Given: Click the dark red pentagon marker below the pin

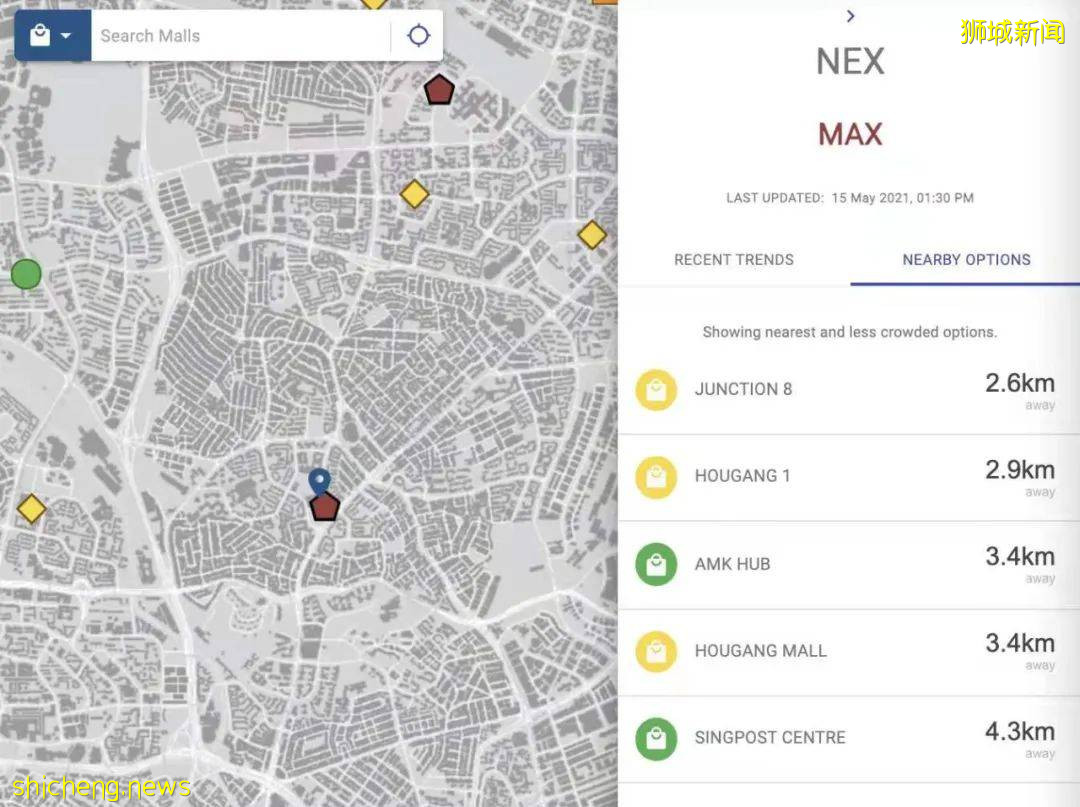Looking at the screenshot, I should (x=324, y=507).
